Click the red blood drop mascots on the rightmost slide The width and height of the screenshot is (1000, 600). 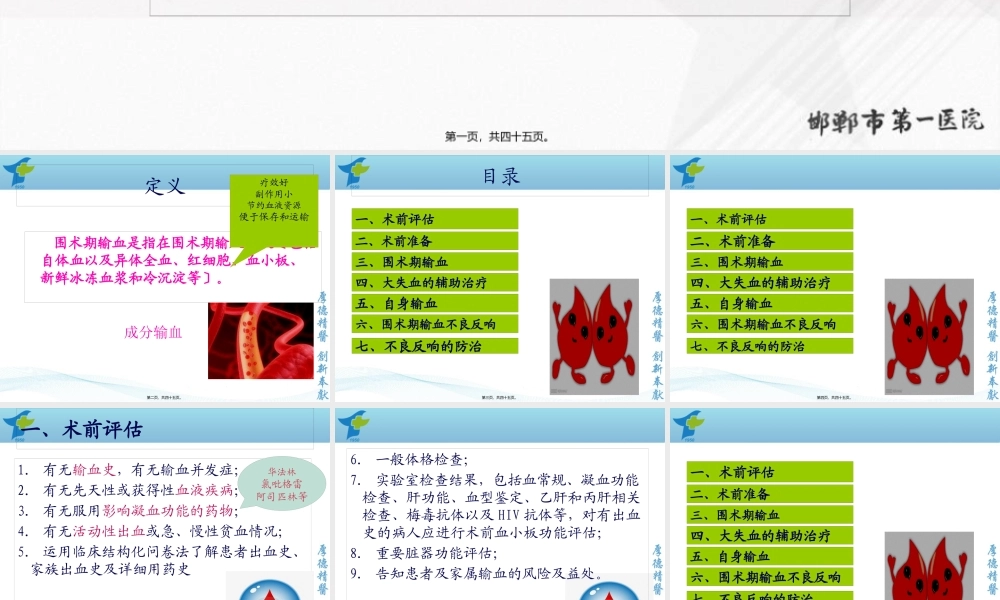tap(928, 335)
